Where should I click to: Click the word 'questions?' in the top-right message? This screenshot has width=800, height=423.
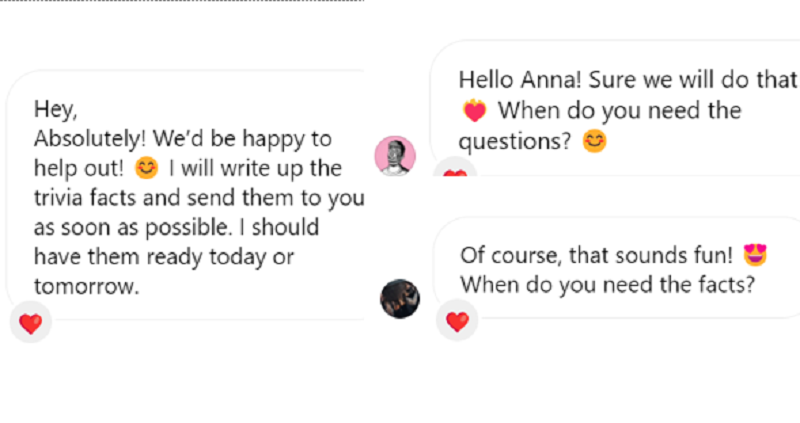click(x=515, y=142)
